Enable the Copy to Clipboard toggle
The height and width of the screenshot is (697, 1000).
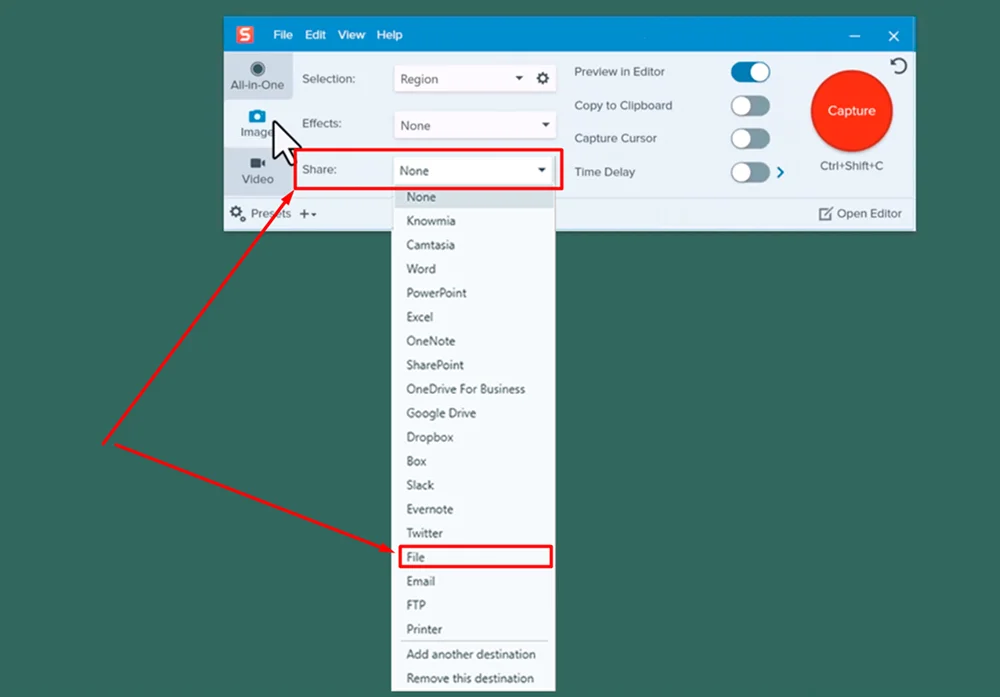750,106
